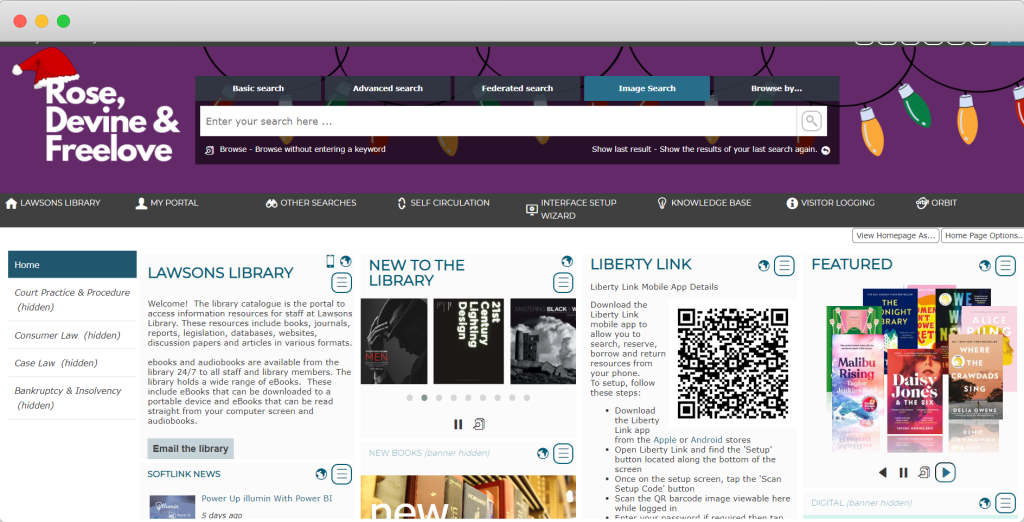
Task: Click the globe icon in Featured panel
Action: 985,266
